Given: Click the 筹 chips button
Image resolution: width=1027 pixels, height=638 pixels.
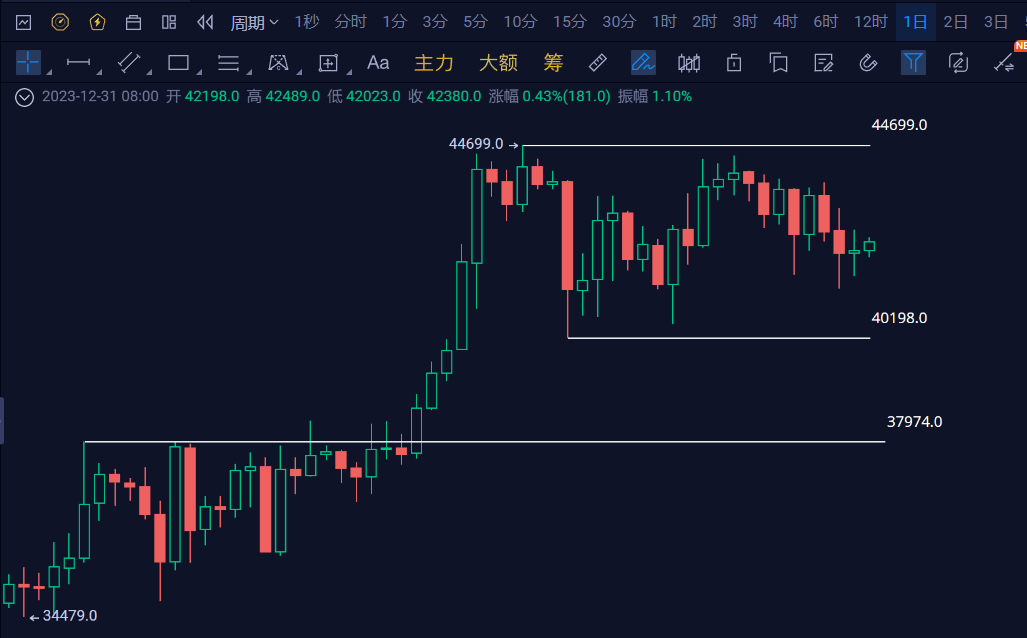Looking at the screenshot, I should (x=553, y=62).
